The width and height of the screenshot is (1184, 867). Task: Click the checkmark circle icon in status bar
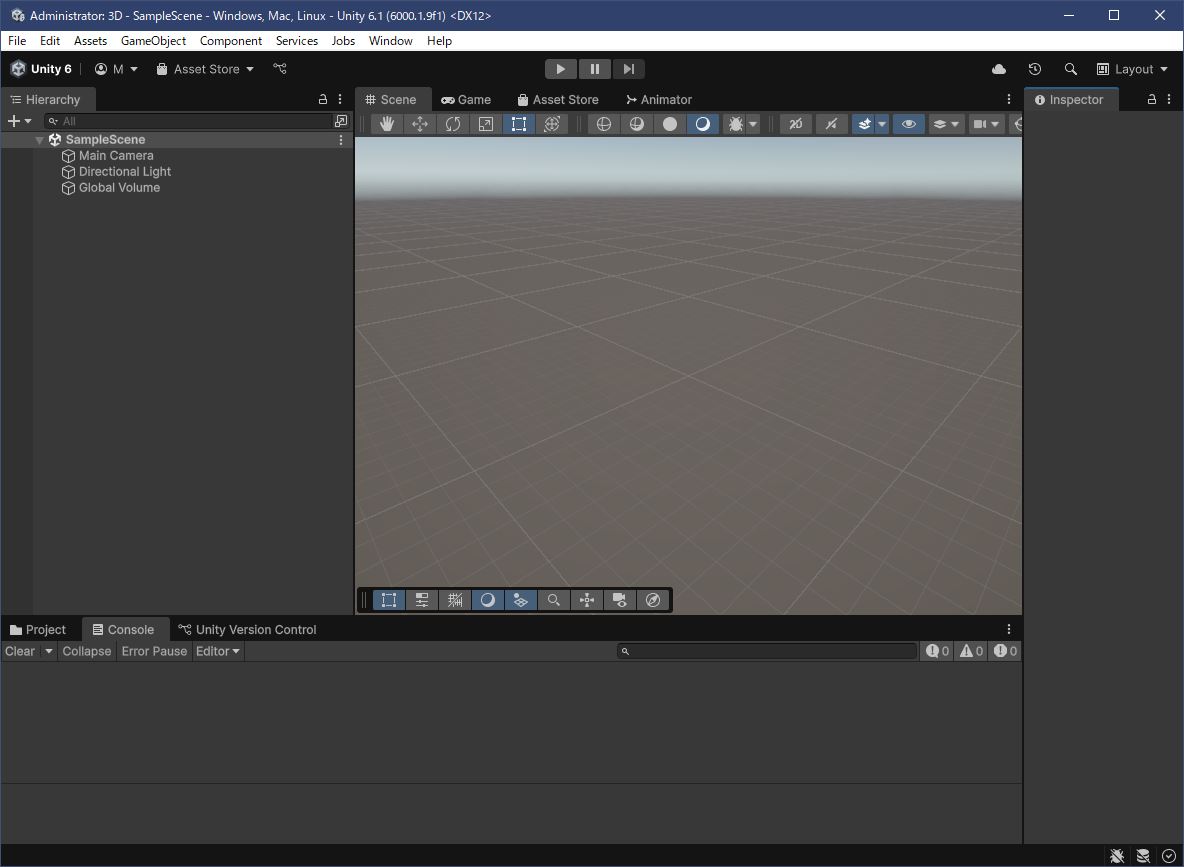(1168, 856)
